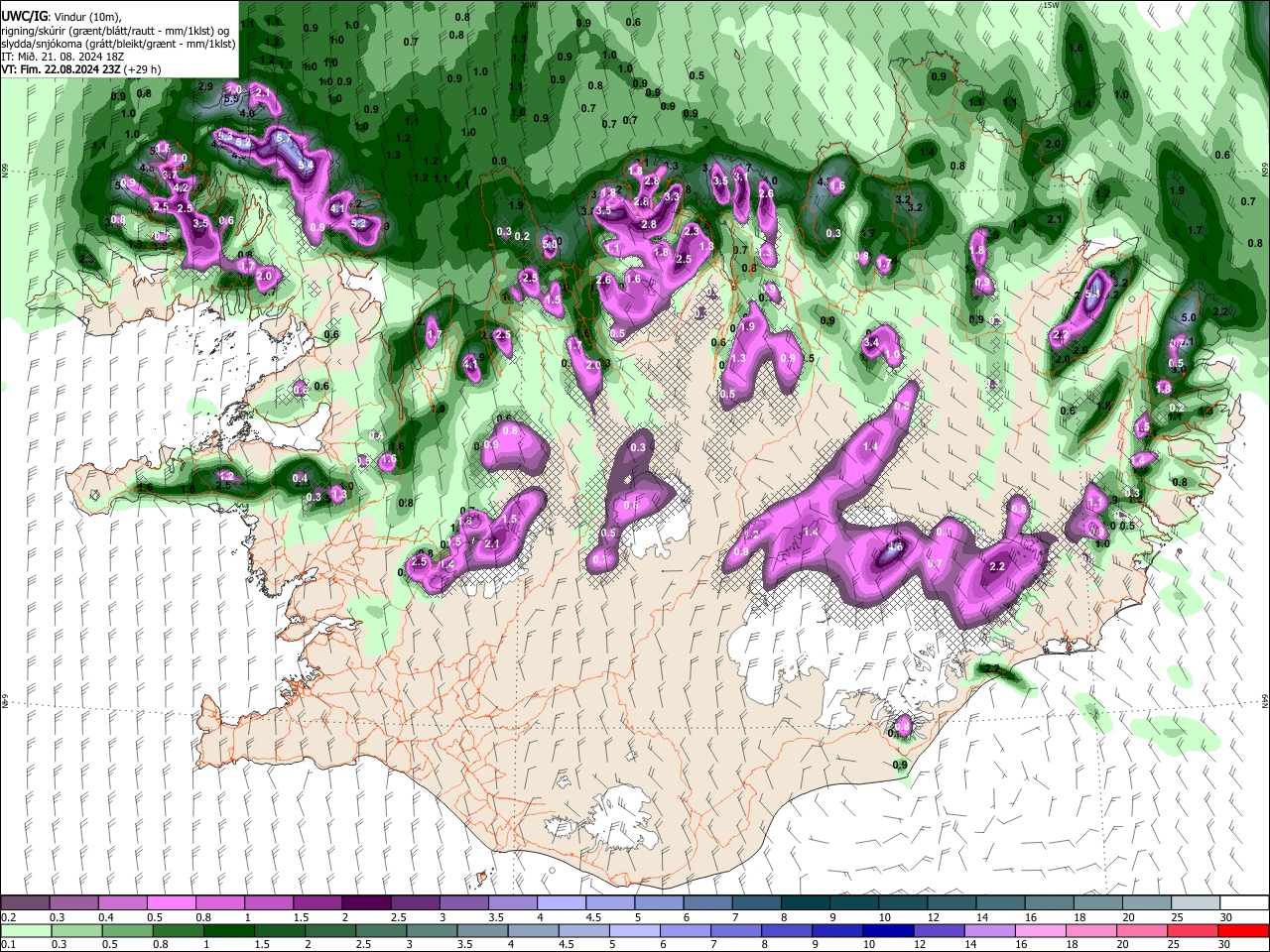The height and width of the screenshot is (952, 1270).
Task: Click the 'slydda/snjókoma' description line
Action: pyautogui.click(x=118, y=44)
